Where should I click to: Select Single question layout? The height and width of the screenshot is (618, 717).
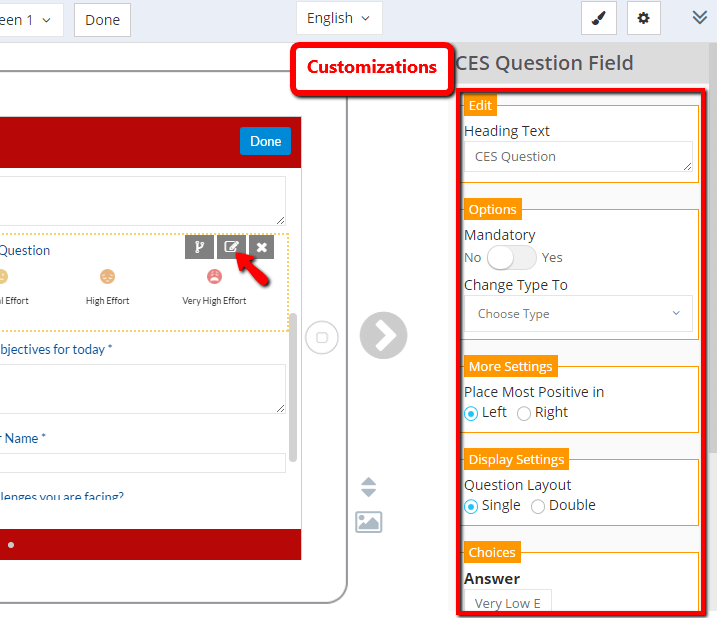471,506
